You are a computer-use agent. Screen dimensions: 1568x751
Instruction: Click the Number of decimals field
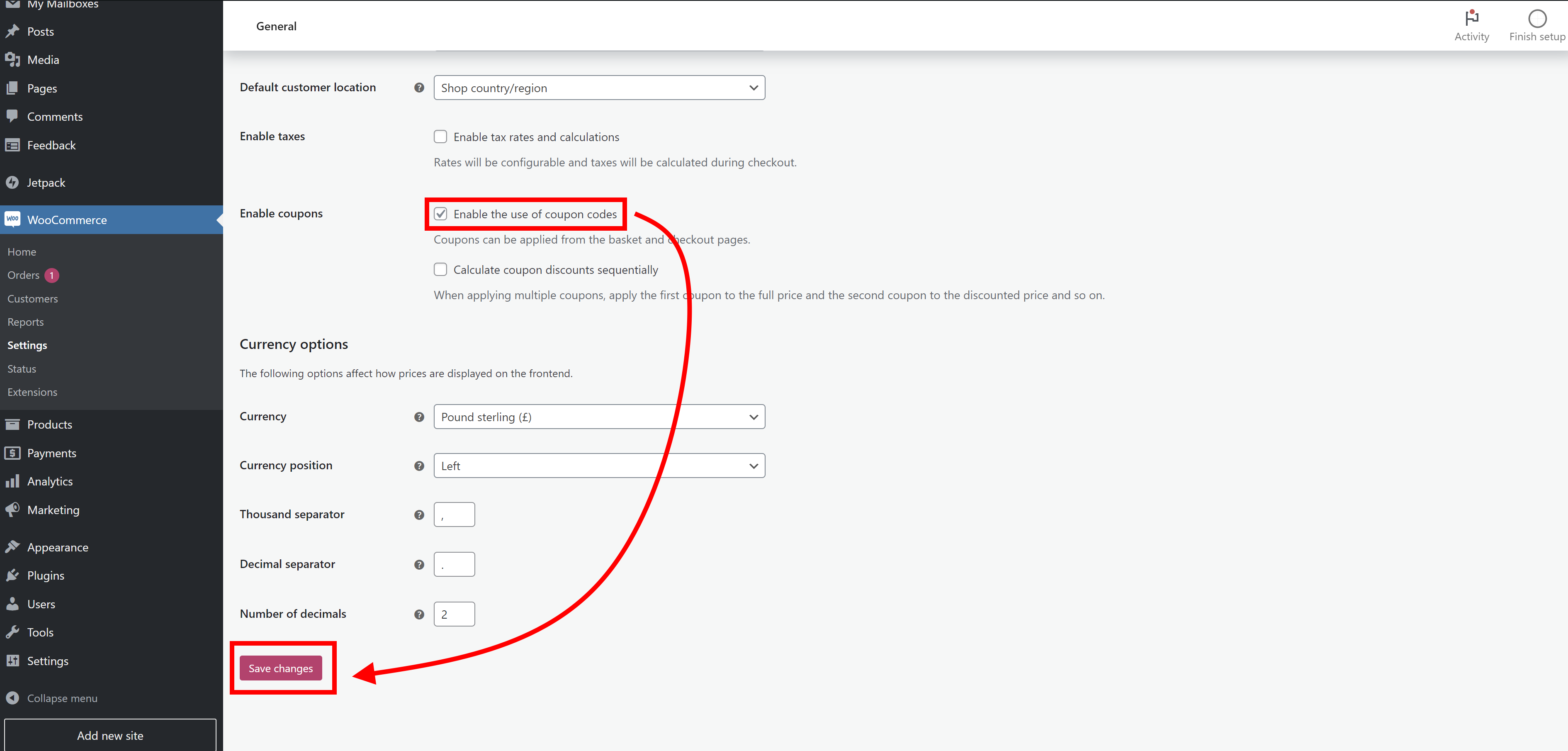coord(454,614)
